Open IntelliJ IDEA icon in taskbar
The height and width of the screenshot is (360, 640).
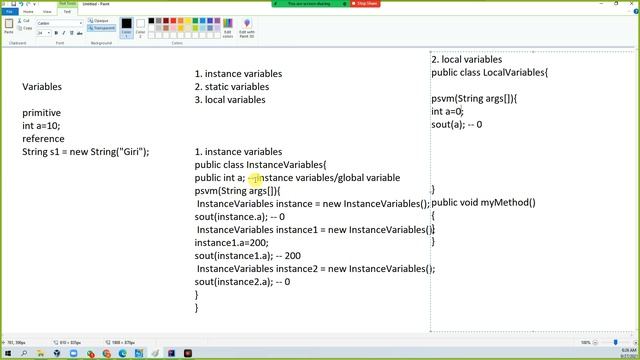point(171,353)
